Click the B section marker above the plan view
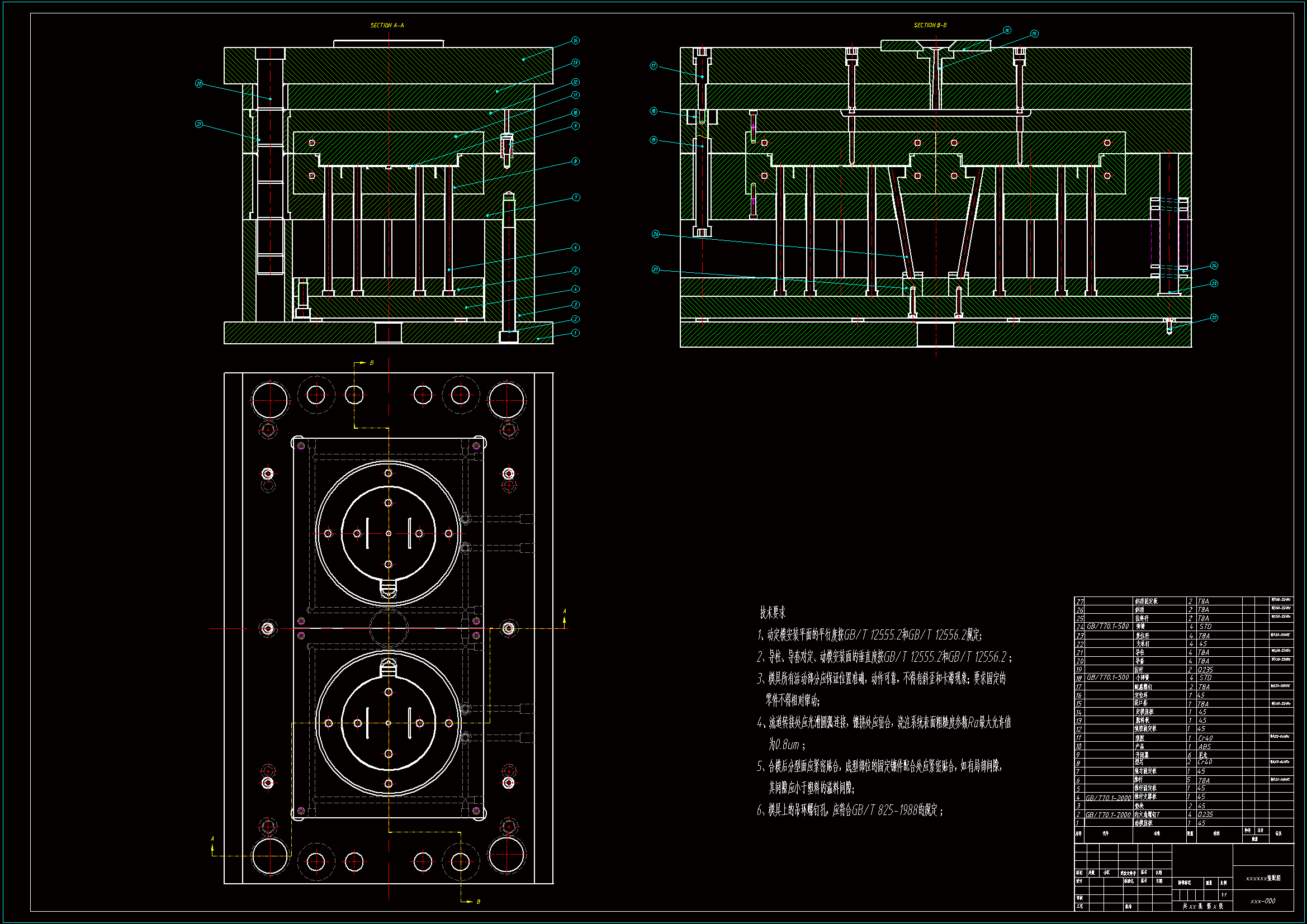Image resolution: width=1307 pixels, height=924 pixels. (x=371, y=363)
